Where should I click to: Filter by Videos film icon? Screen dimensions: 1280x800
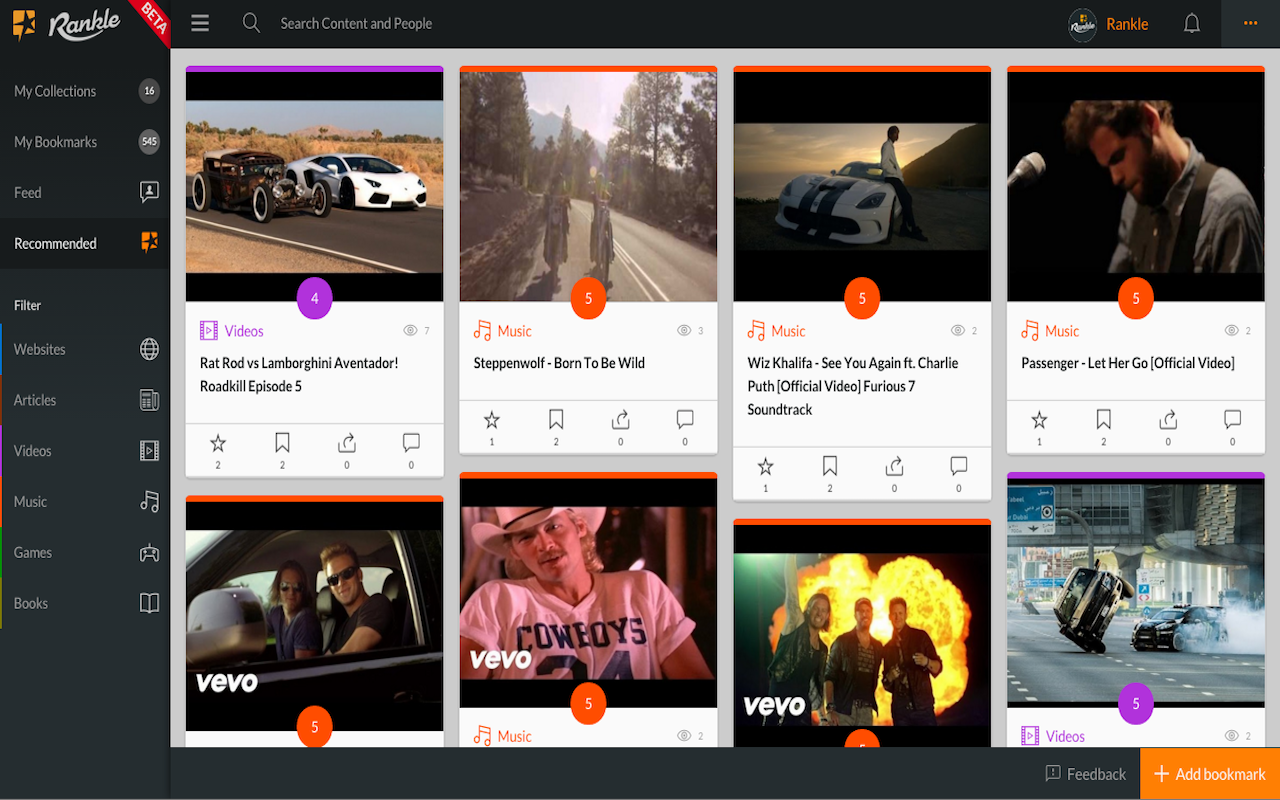pyautogui.click(x=149, y=451)
